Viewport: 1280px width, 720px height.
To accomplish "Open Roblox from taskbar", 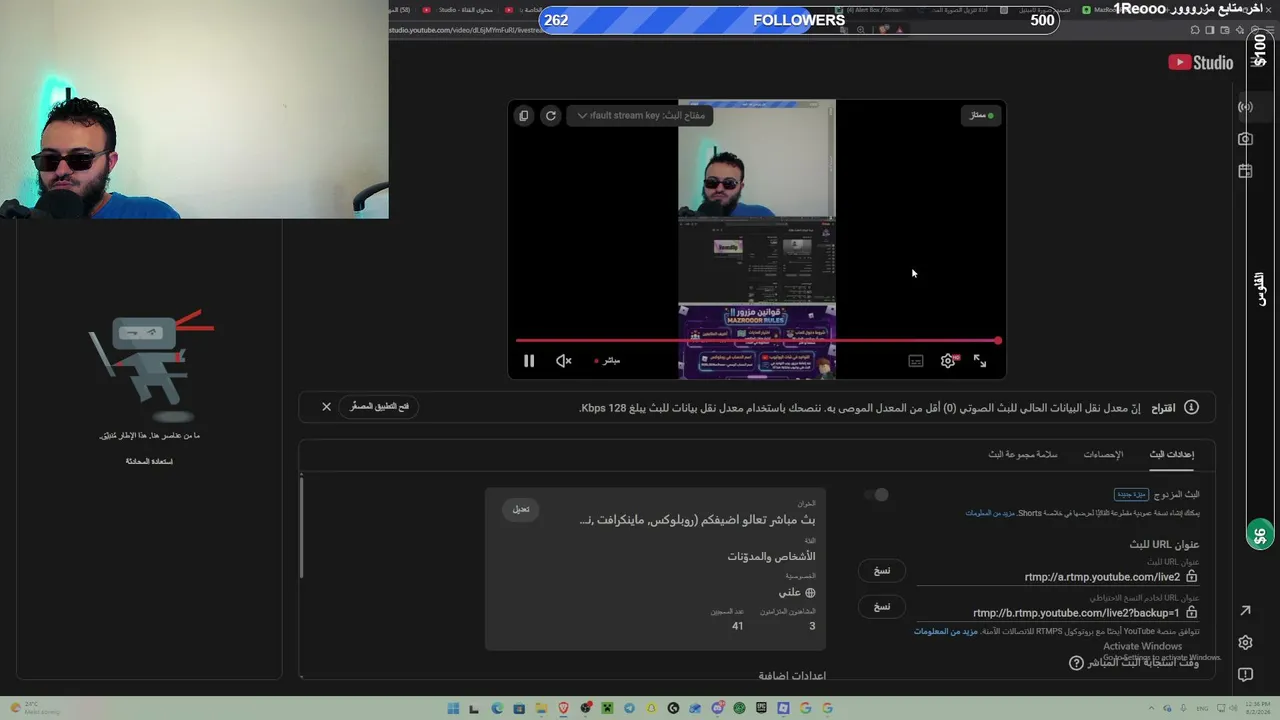I will coord(783,708).
